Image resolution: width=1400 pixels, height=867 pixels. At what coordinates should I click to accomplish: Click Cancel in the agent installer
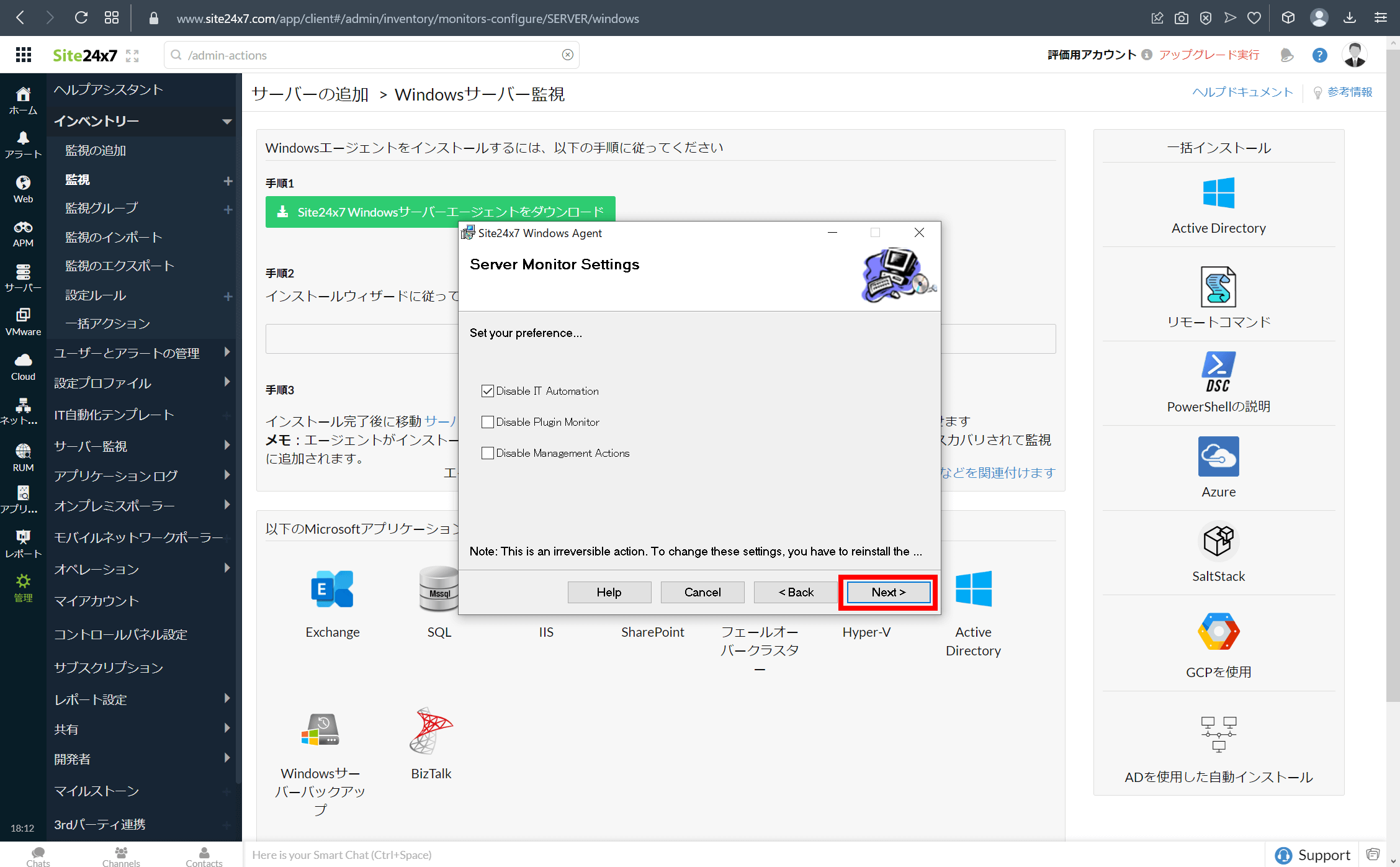[702, 592]
